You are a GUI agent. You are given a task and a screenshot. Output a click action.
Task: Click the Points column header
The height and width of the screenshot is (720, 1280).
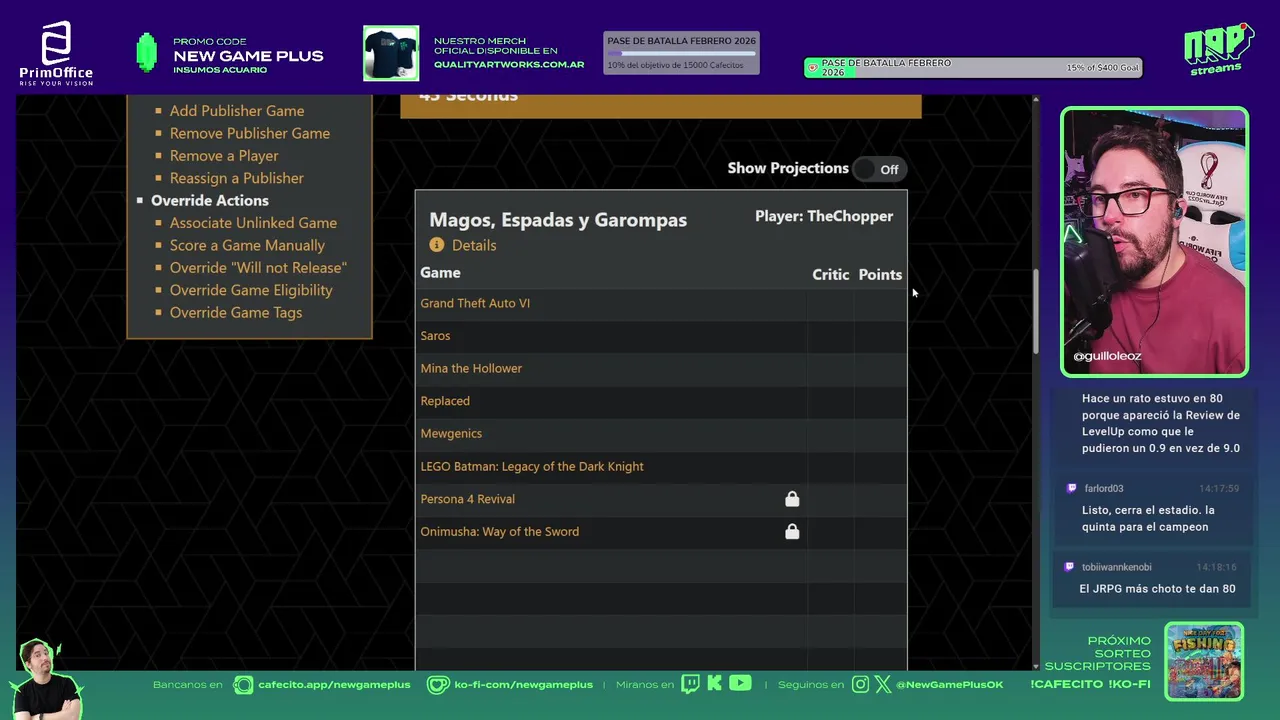tap(880, 274)
